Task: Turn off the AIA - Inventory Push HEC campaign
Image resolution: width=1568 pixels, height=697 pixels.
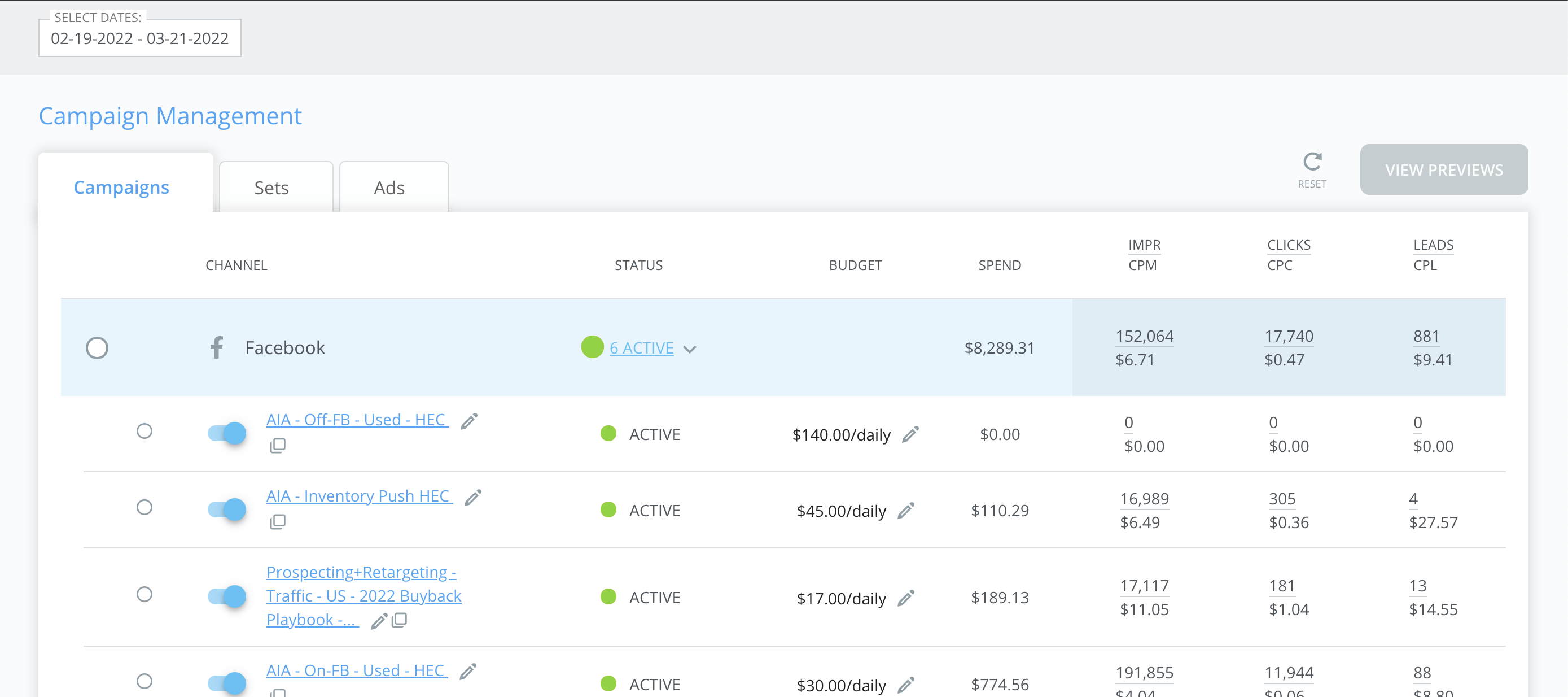Action: point(226,509)
